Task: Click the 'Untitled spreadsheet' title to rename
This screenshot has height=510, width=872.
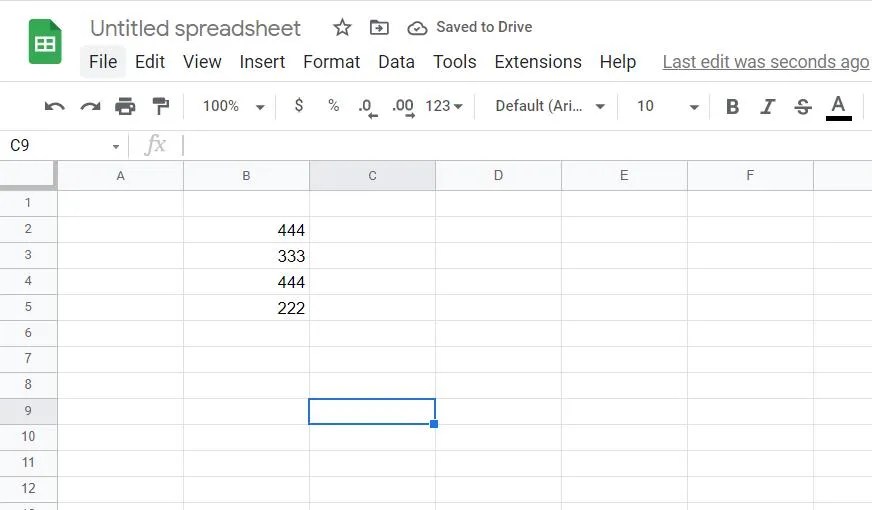Action: [195, 28]
